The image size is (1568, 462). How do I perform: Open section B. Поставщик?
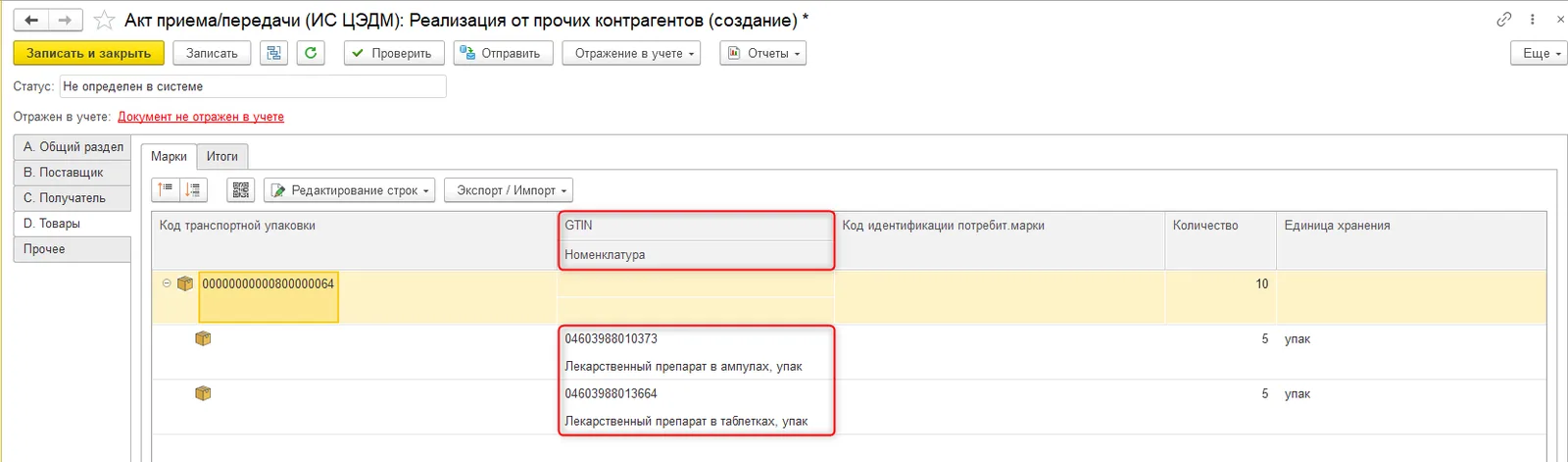pos(73,173)
